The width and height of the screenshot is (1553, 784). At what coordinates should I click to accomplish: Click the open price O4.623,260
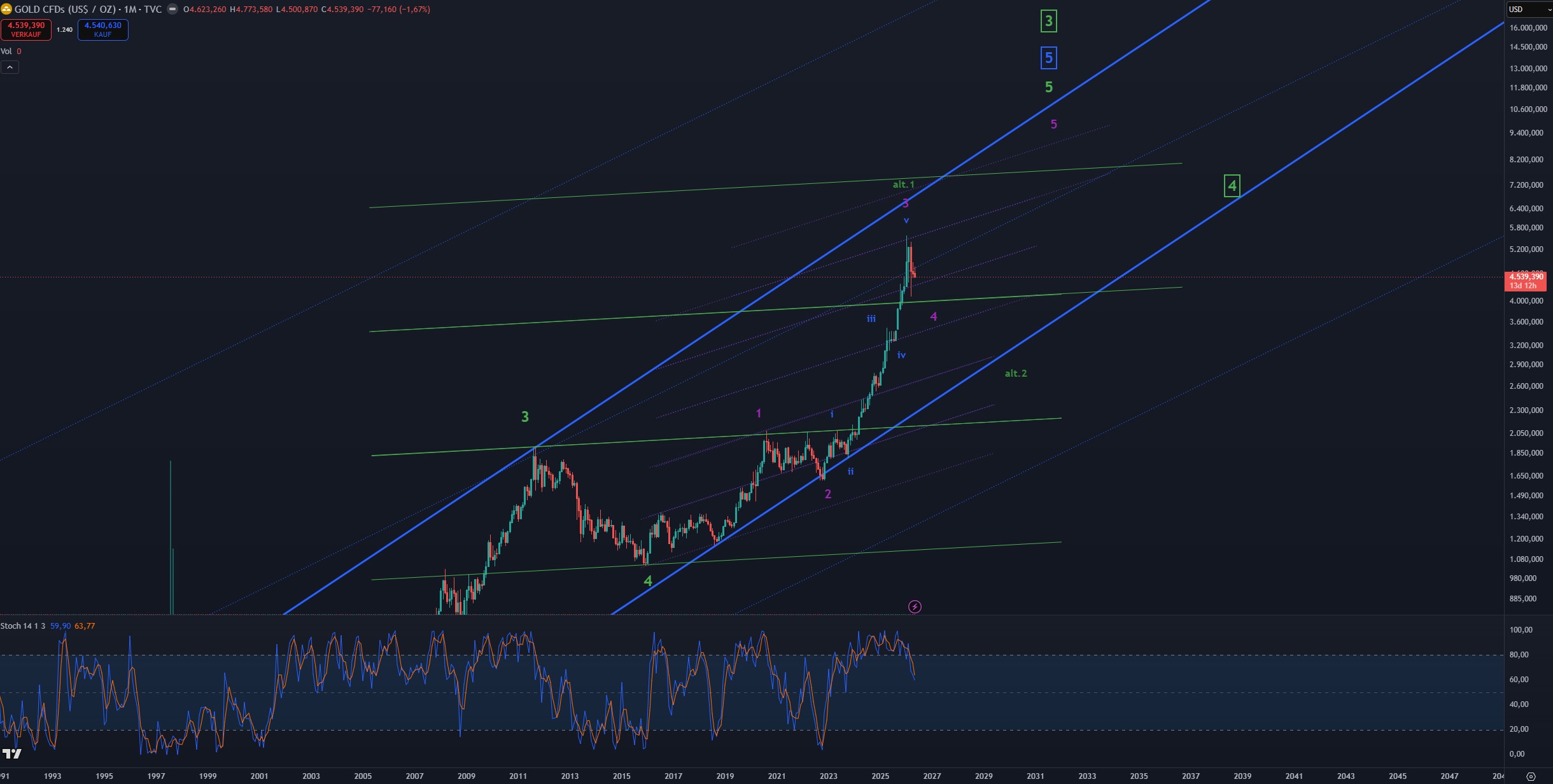click(204, 10)
